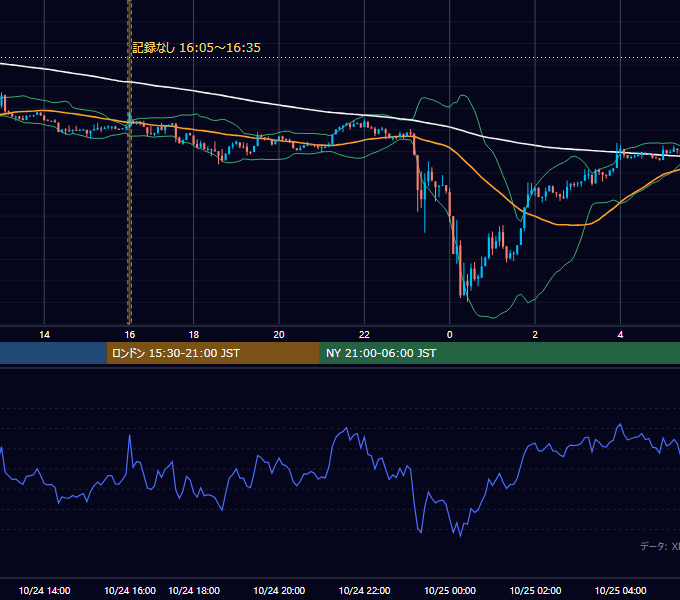Select the 'ロンドン 15:30-21:00 JST' session bar
The width and height of the screenshot is (680, 600).
pyautogui.click(x=213, y=353)
